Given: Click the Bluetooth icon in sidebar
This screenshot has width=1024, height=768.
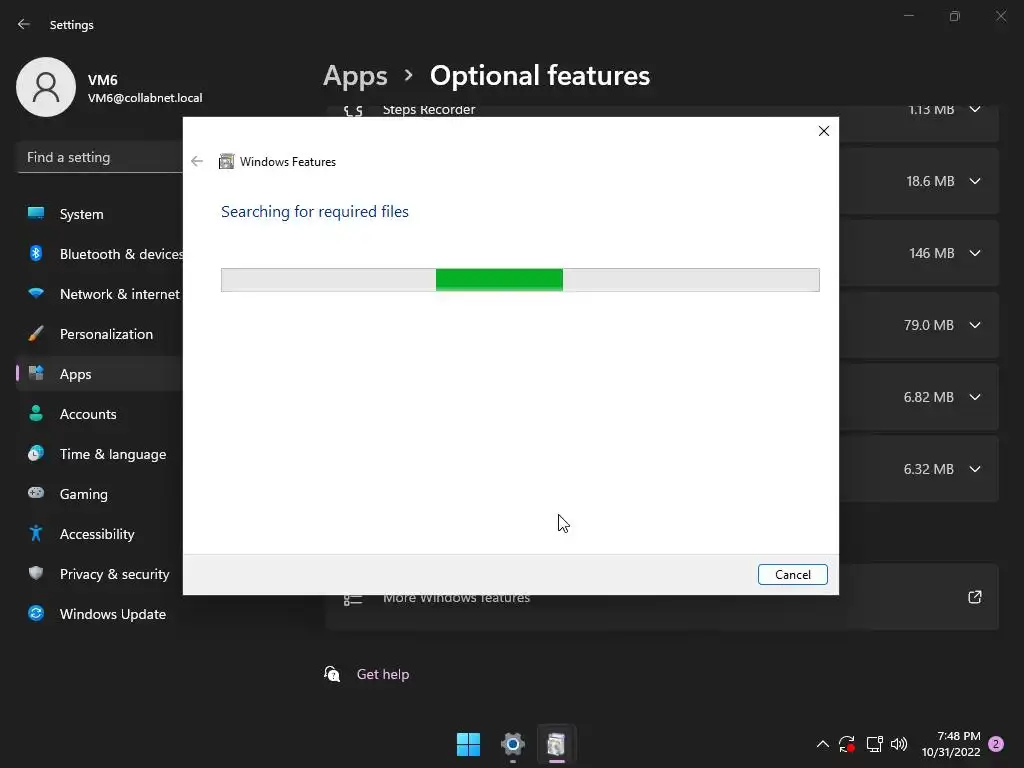Looking at the screenshot, I should pos(36,253).
